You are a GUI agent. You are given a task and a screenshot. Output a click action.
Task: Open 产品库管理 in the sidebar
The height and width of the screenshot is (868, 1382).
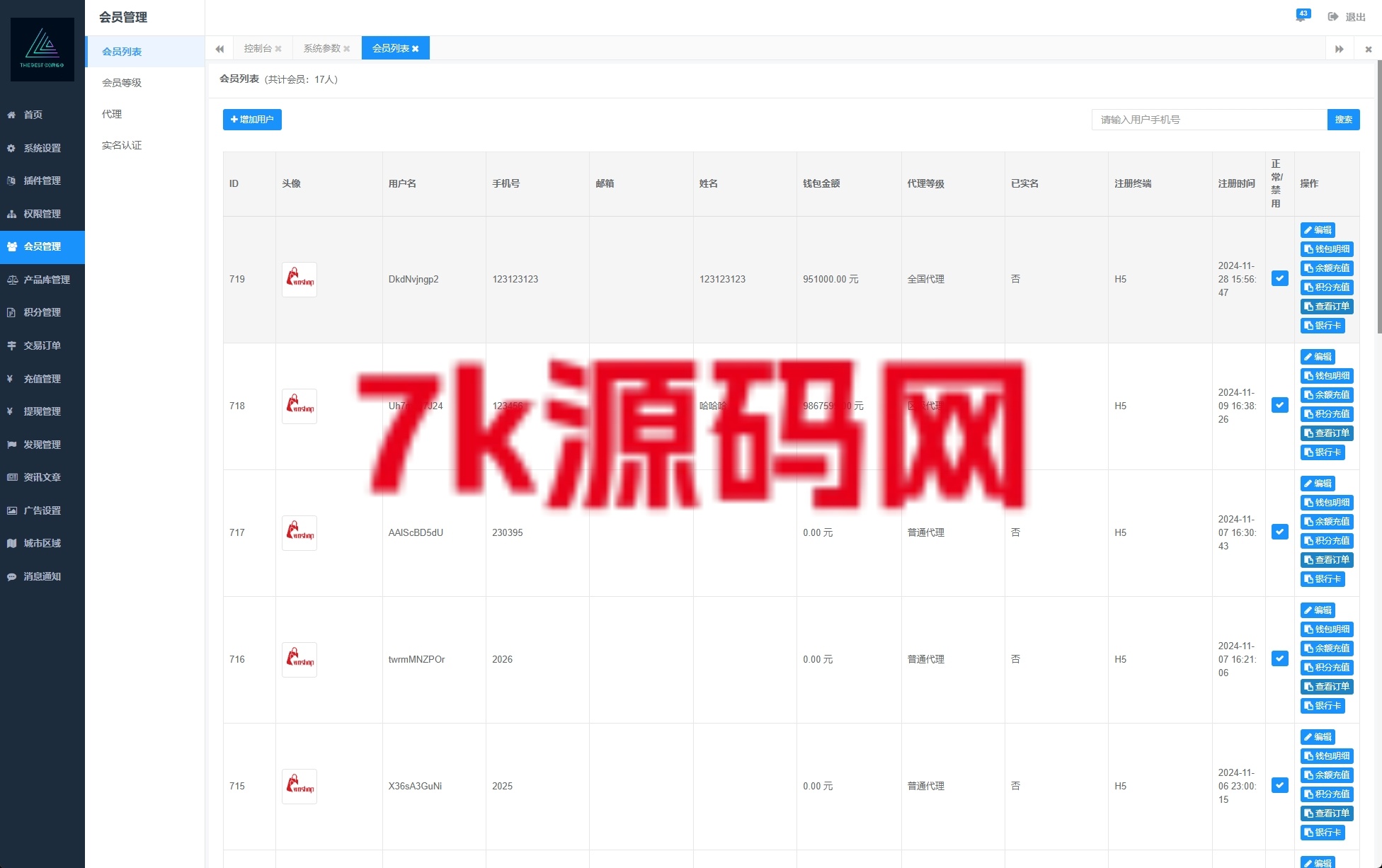coord(42,280)
